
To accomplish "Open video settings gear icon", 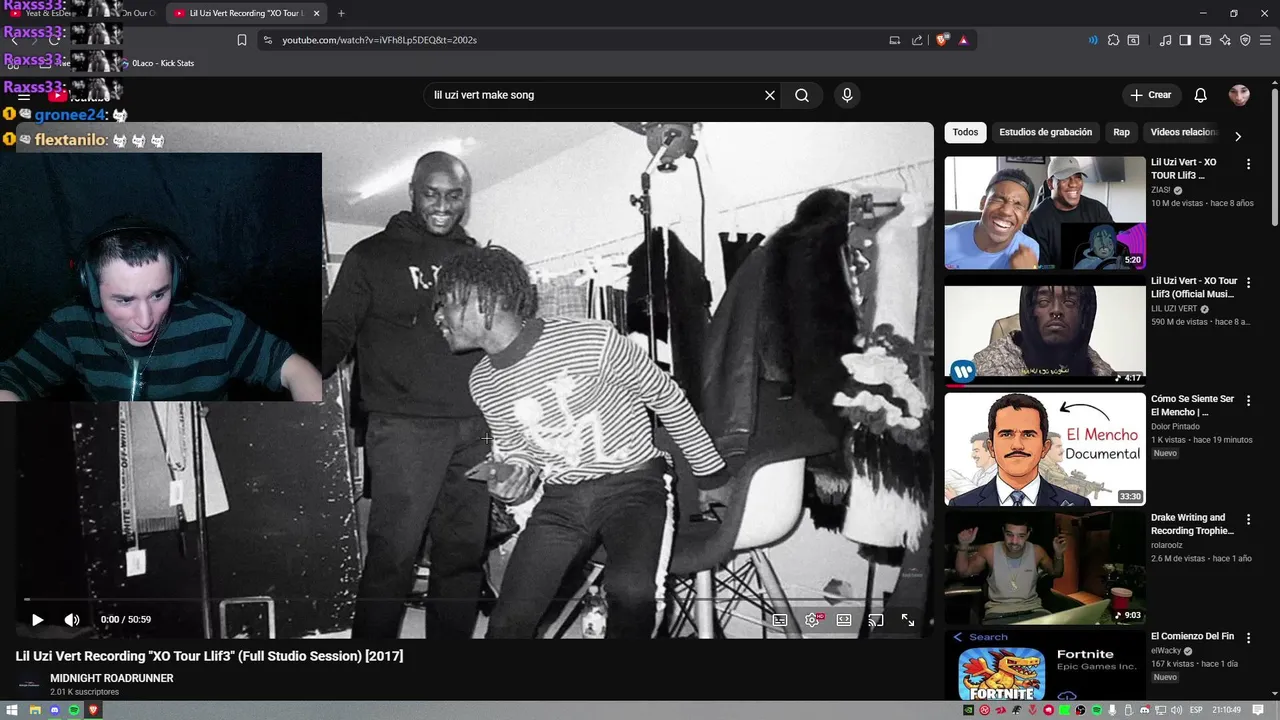I will tap(812, 620).
